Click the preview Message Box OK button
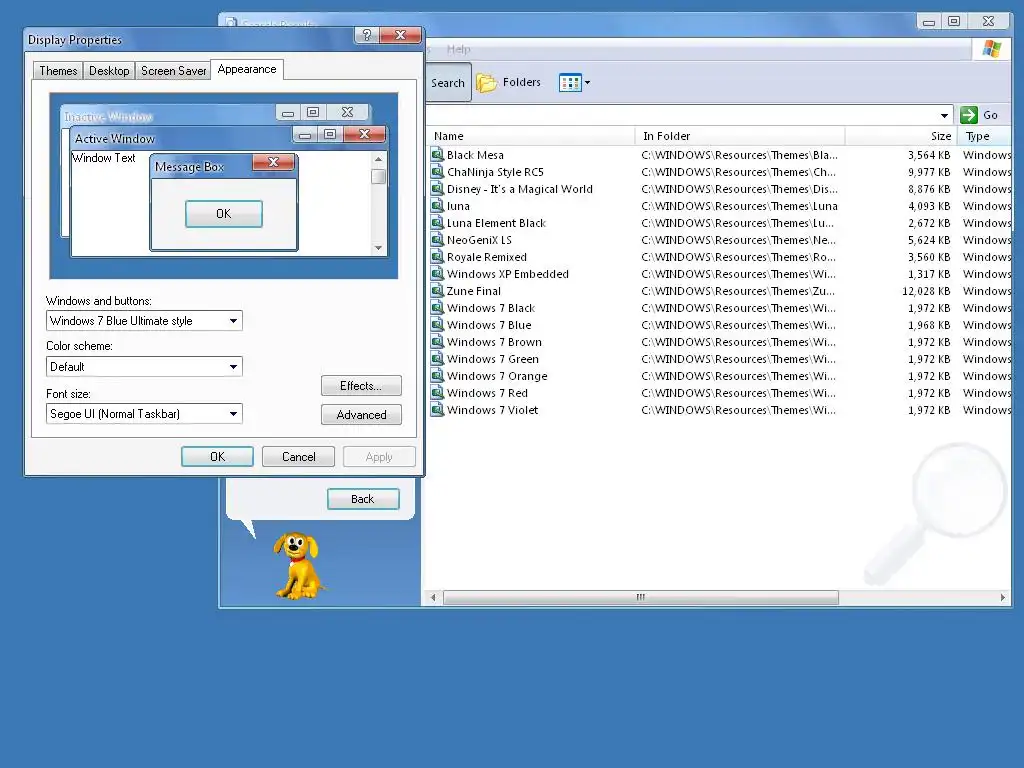The image size is (1024, 768). pos(224,214)
